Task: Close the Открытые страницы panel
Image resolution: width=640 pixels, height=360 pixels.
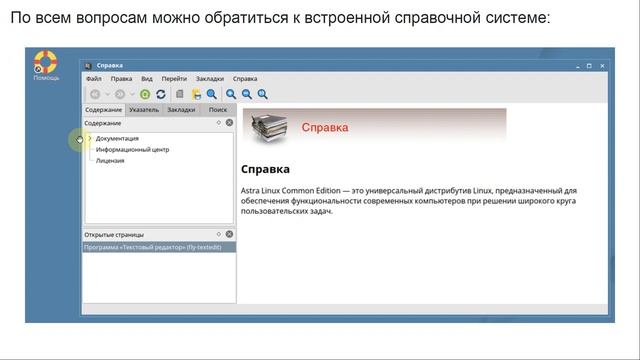Action: 229,234
